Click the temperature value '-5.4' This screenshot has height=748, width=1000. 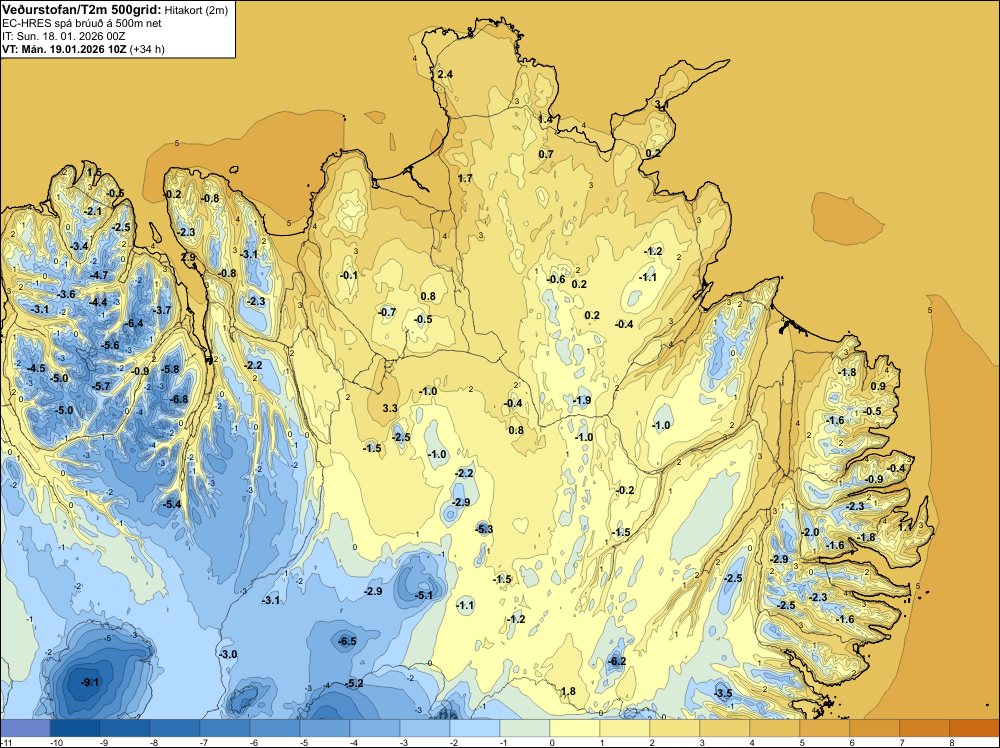pyautogui.click(x=172, y=504)
